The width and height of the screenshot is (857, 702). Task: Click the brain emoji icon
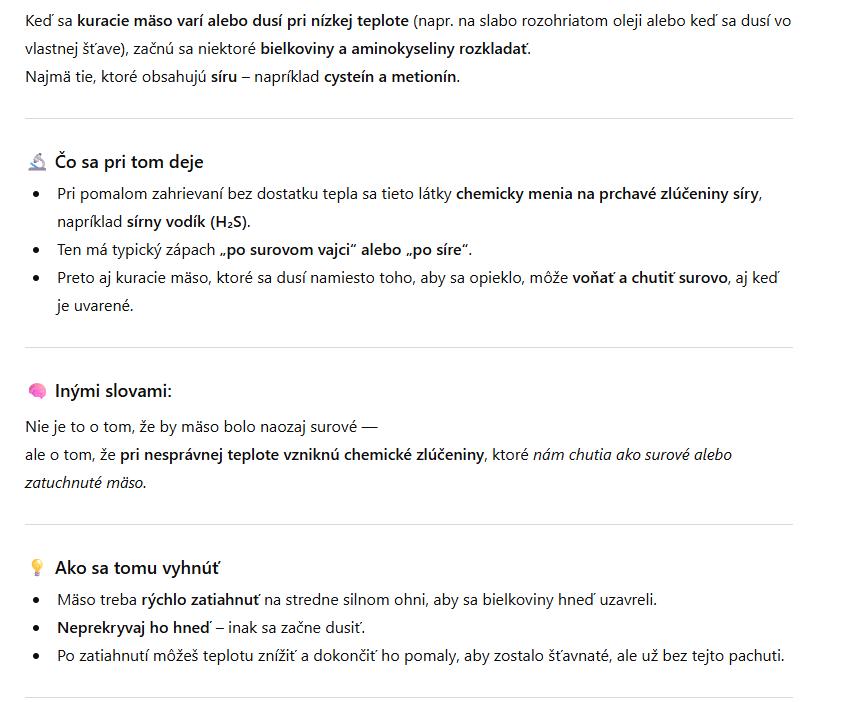(37, 391)
